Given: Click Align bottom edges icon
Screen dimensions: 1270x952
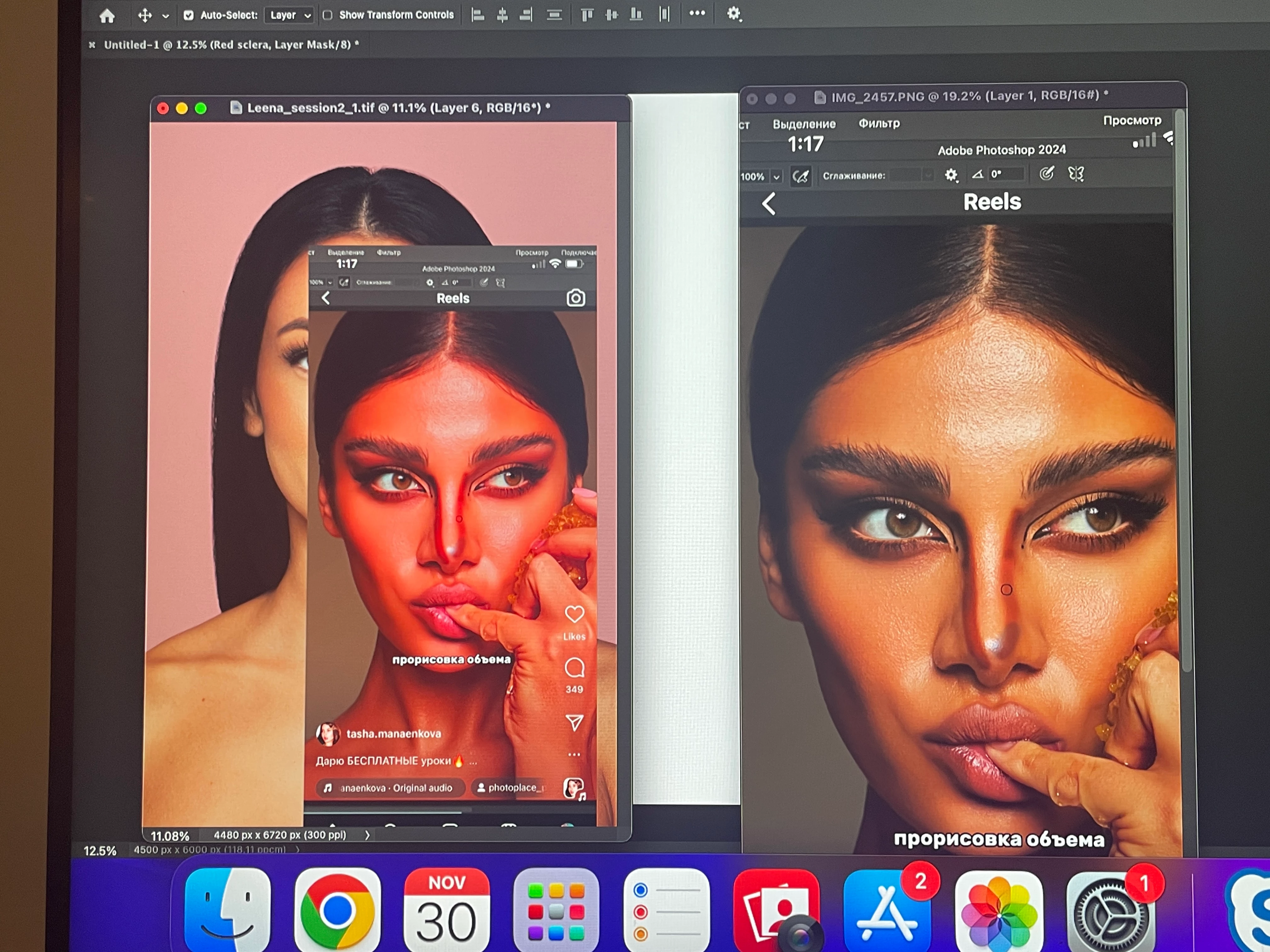Looking at the screenshot, I should 636,15.
